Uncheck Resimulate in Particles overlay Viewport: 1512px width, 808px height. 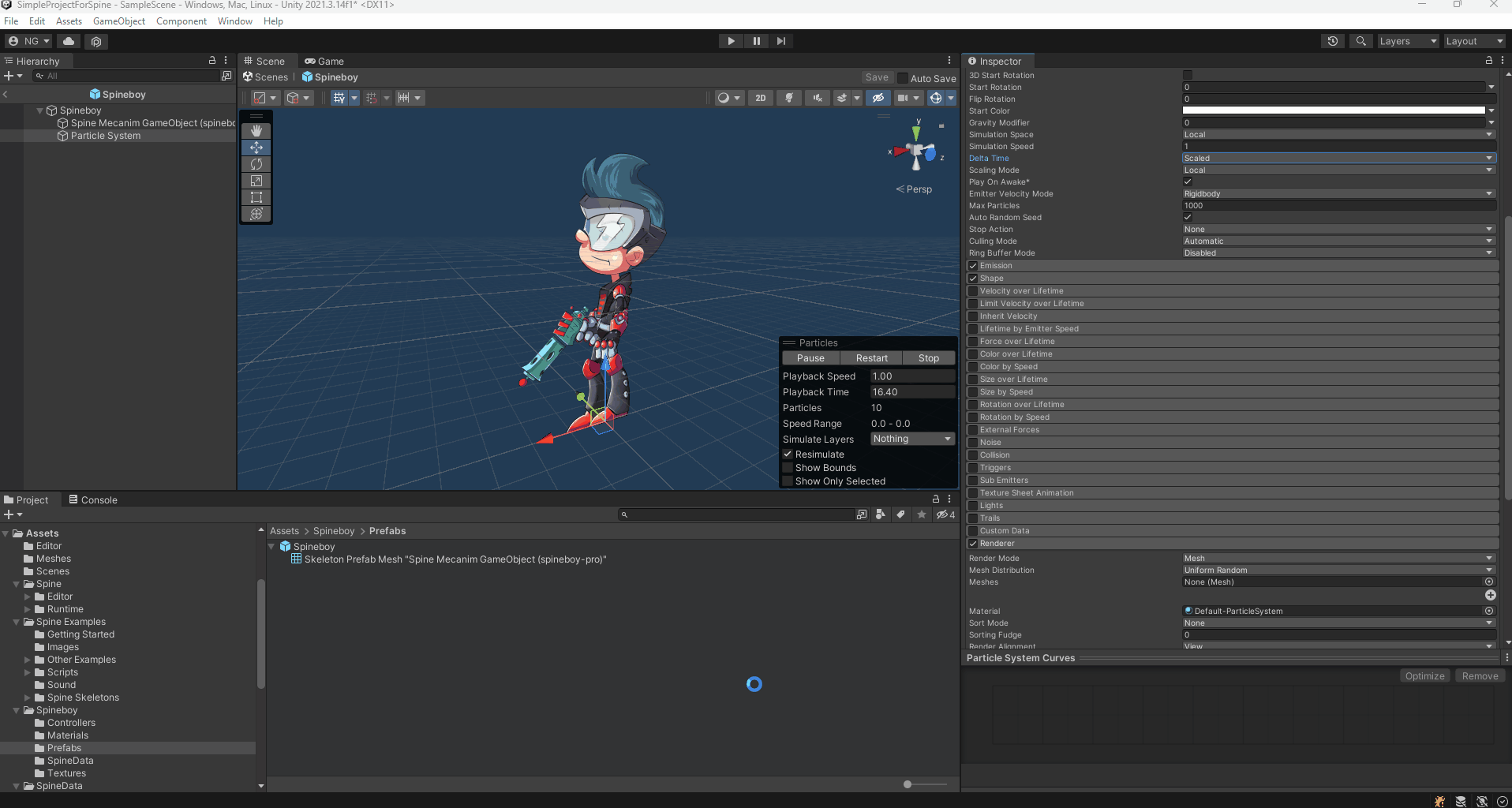[x=788, y=454]
